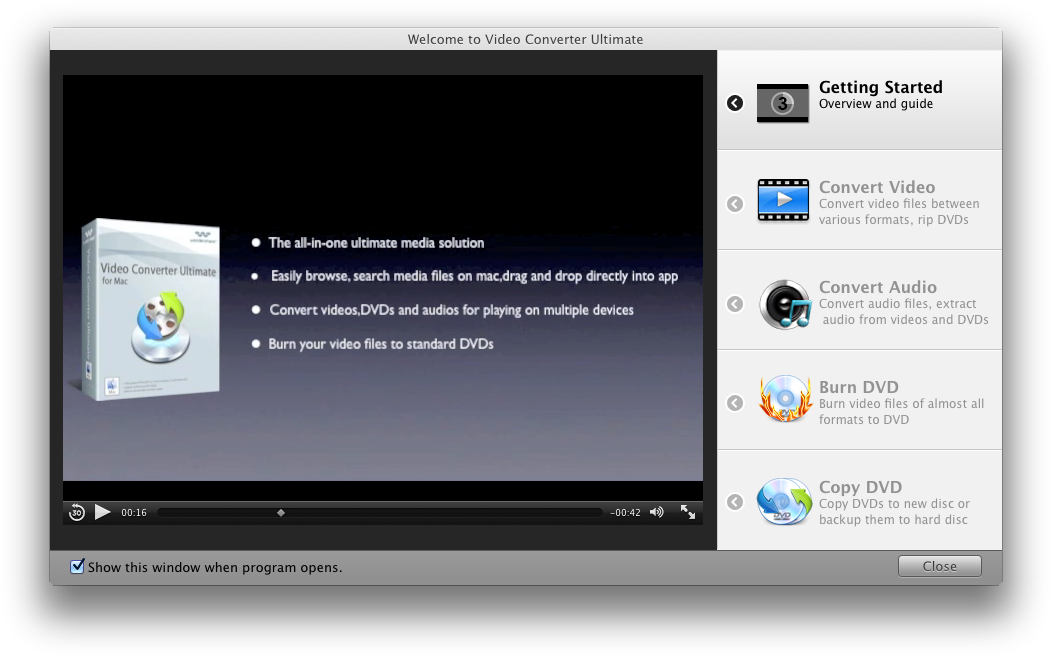Play the introduction video
This screenshot has width=1051, height=656.
pos(103,512)
